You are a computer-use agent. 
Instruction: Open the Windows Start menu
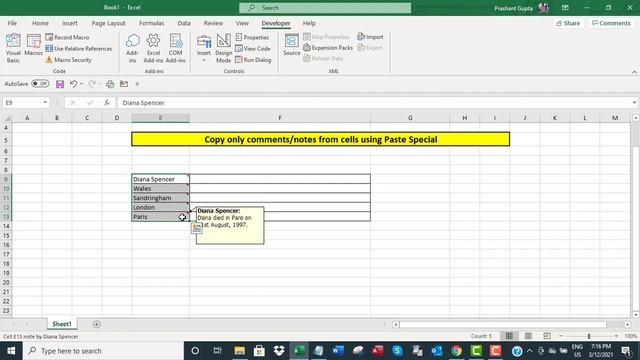point(11,351)
